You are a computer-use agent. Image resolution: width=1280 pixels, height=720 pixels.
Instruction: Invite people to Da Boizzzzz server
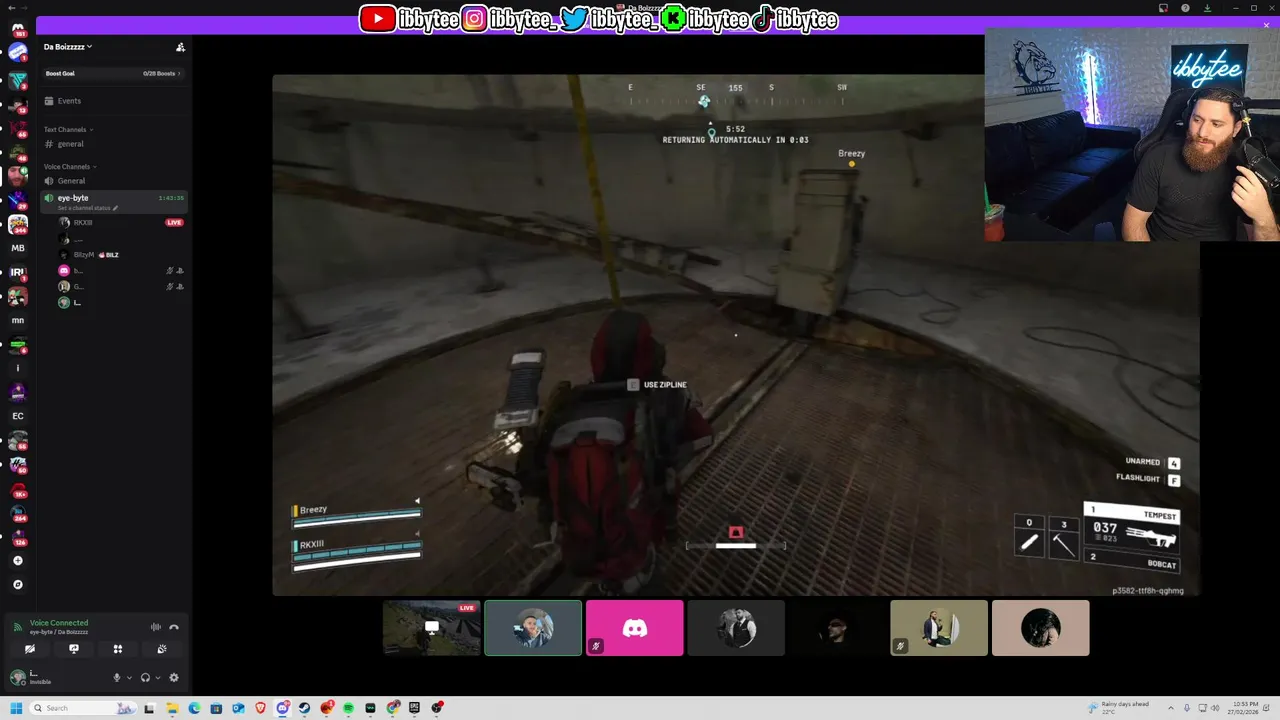180,47
